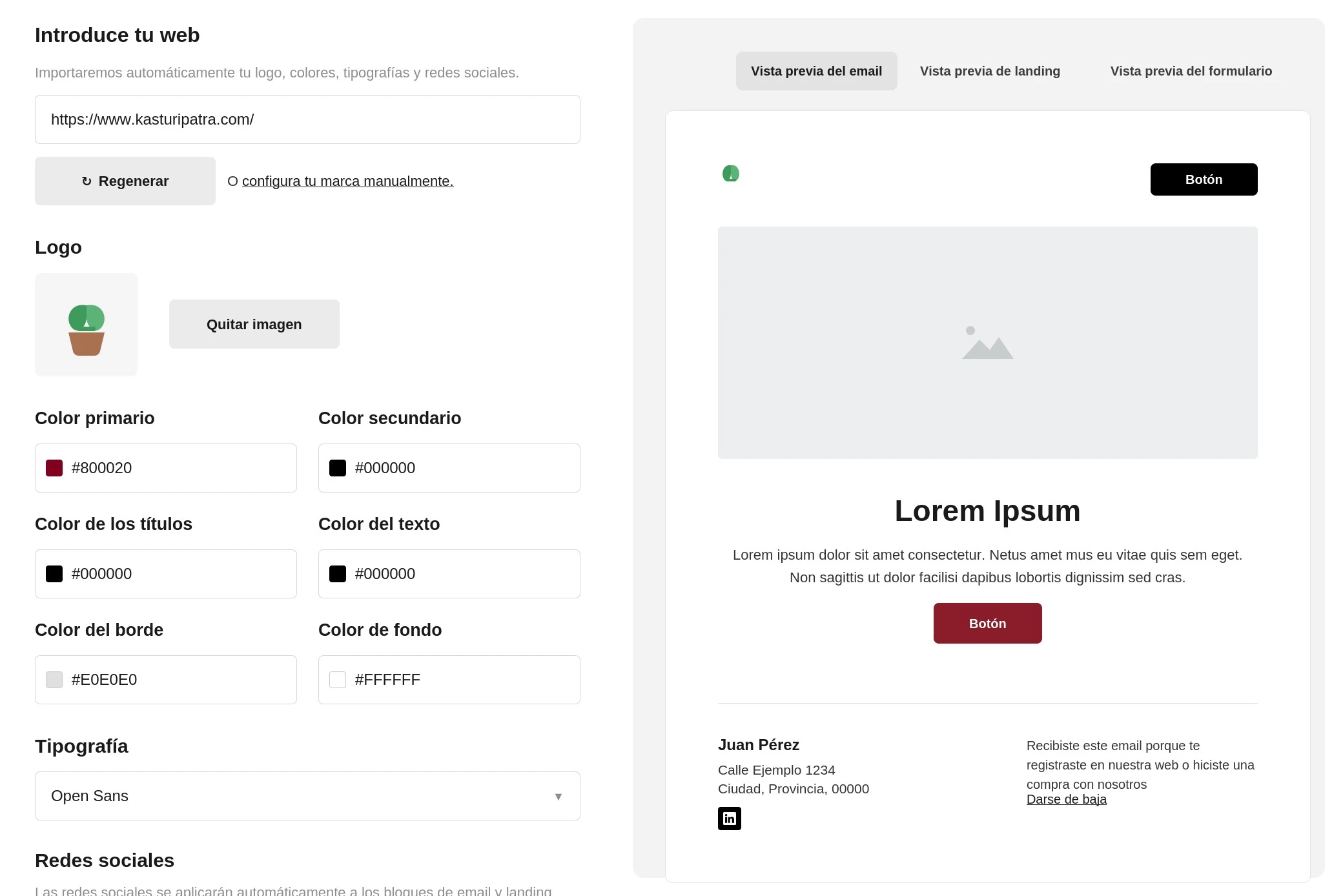Screen dimensions: 1343x896
Task: Click the Regenerar button
Action: pos(125,181)
